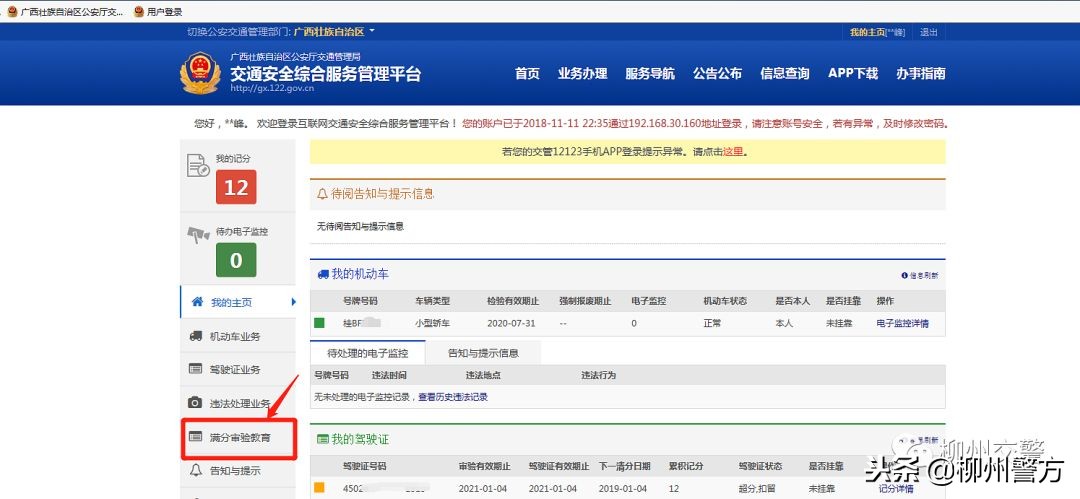
Task: Click the truck icon beside 机动车业务
Action: [196, 336]
